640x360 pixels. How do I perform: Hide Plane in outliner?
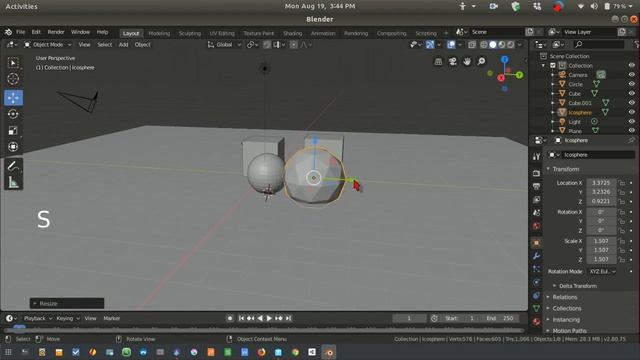631,131
